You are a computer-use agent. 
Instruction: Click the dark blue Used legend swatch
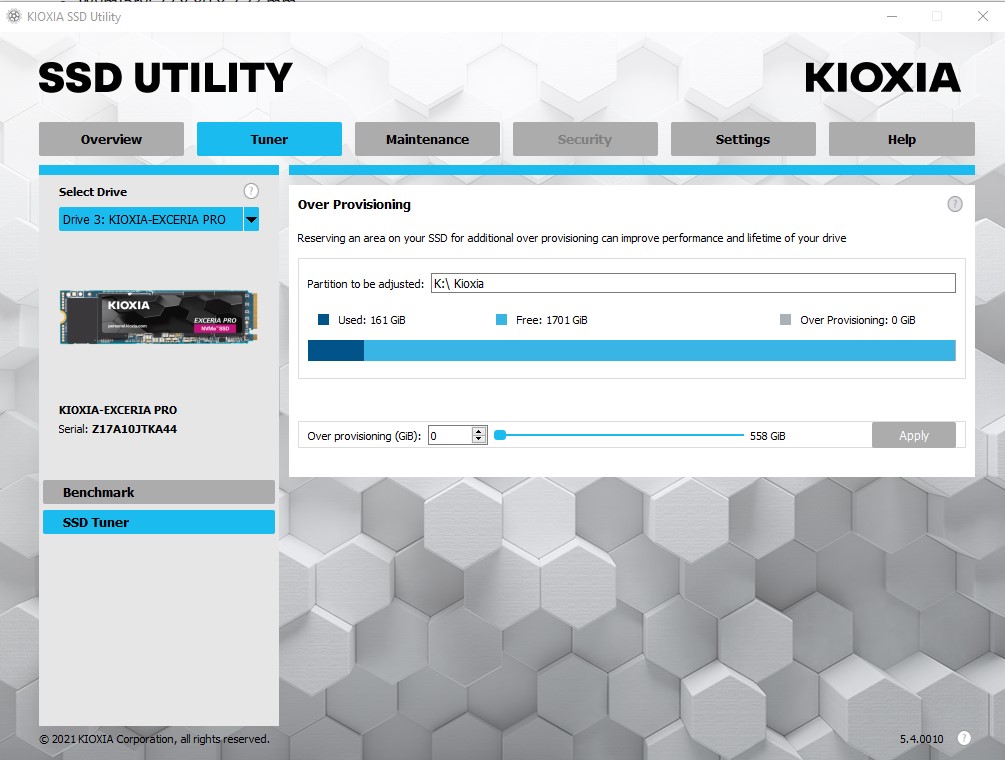click(323, 320)
